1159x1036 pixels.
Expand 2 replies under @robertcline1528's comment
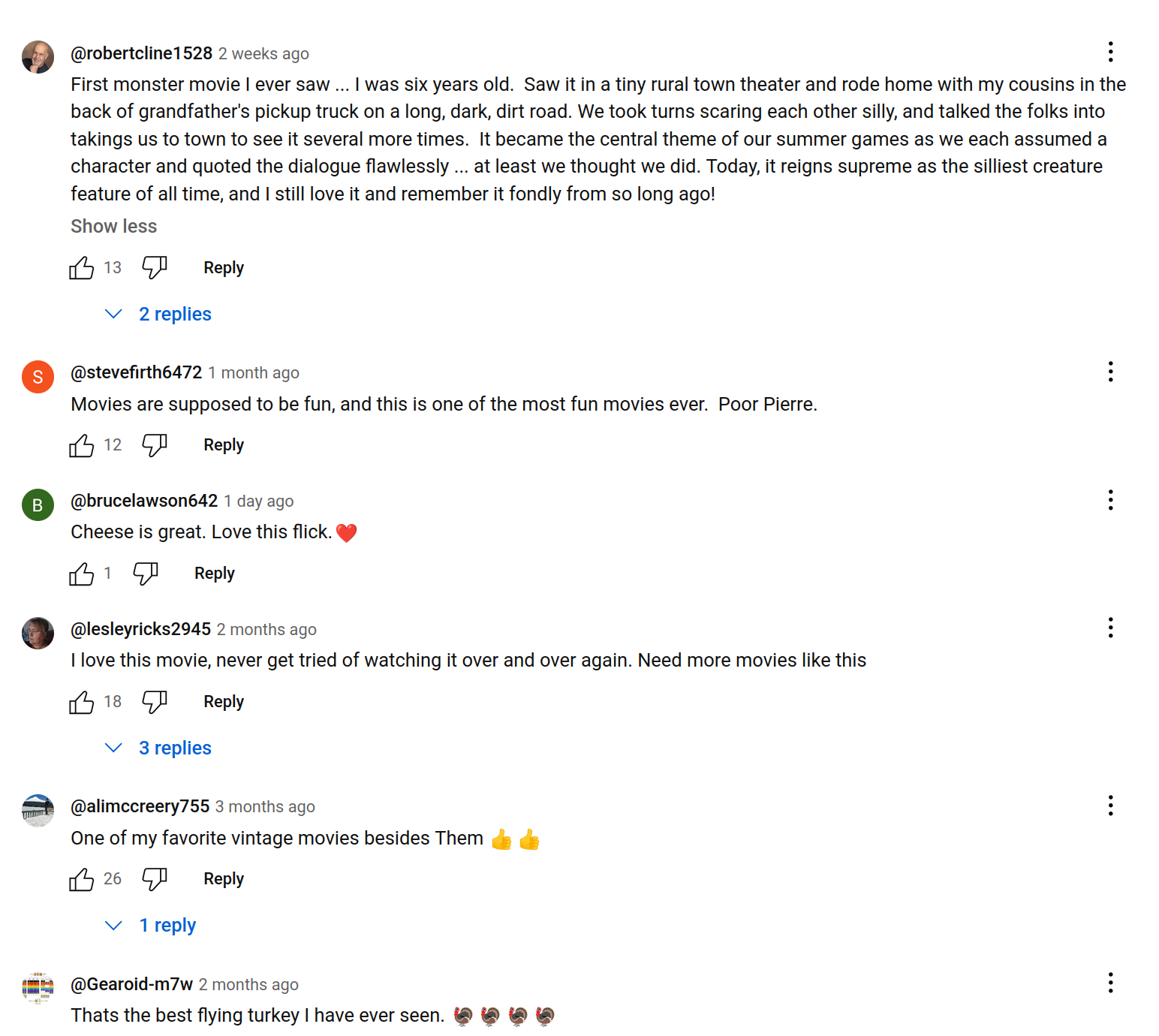[x=174, y=315]
